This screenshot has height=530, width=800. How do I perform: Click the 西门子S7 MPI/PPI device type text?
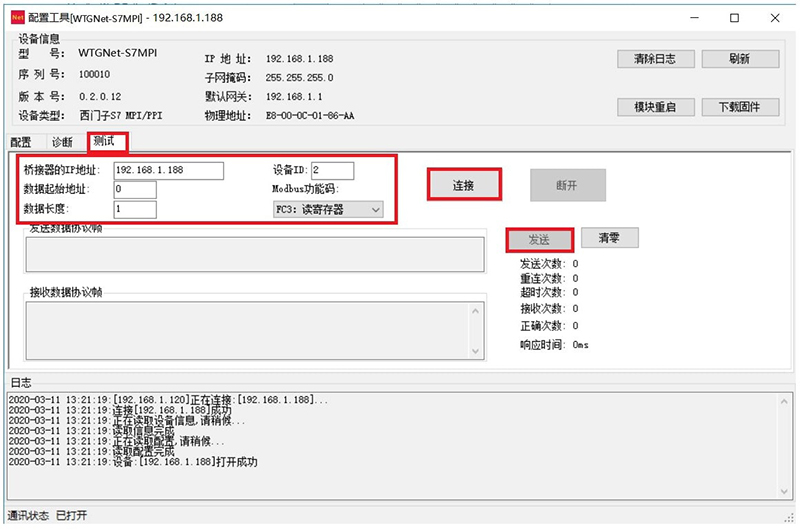(121, 116)
